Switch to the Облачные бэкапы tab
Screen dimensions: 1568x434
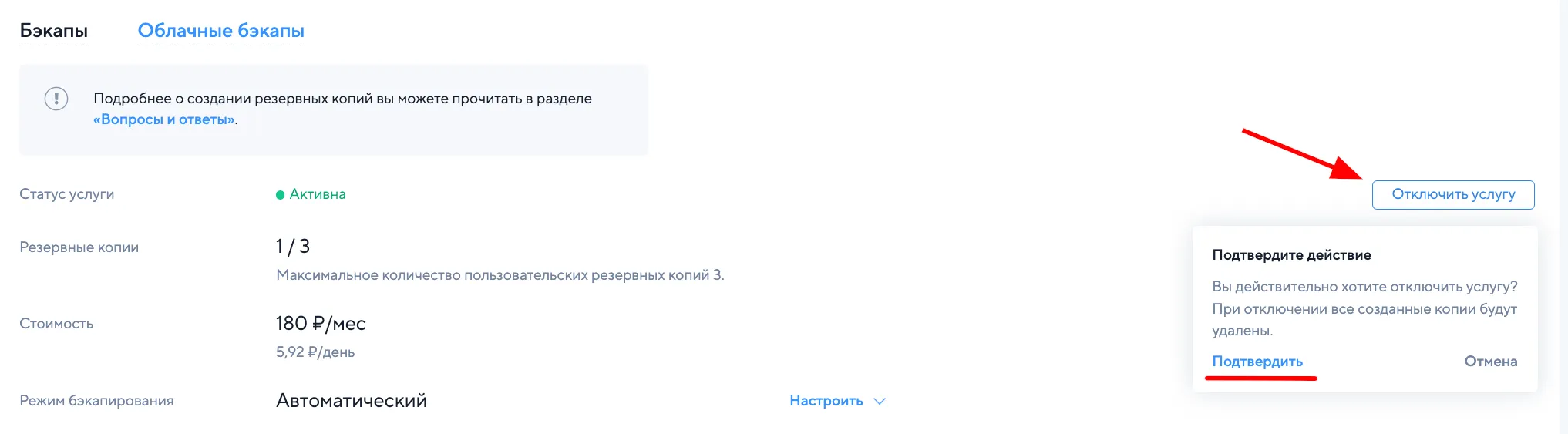[x=220, y=31]
